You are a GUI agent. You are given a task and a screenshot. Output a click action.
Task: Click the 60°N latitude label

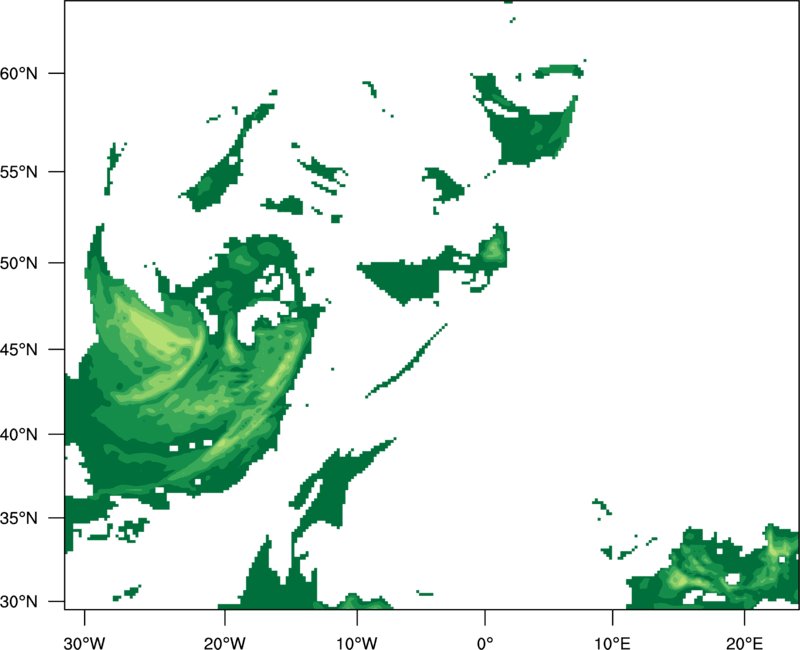19,73
